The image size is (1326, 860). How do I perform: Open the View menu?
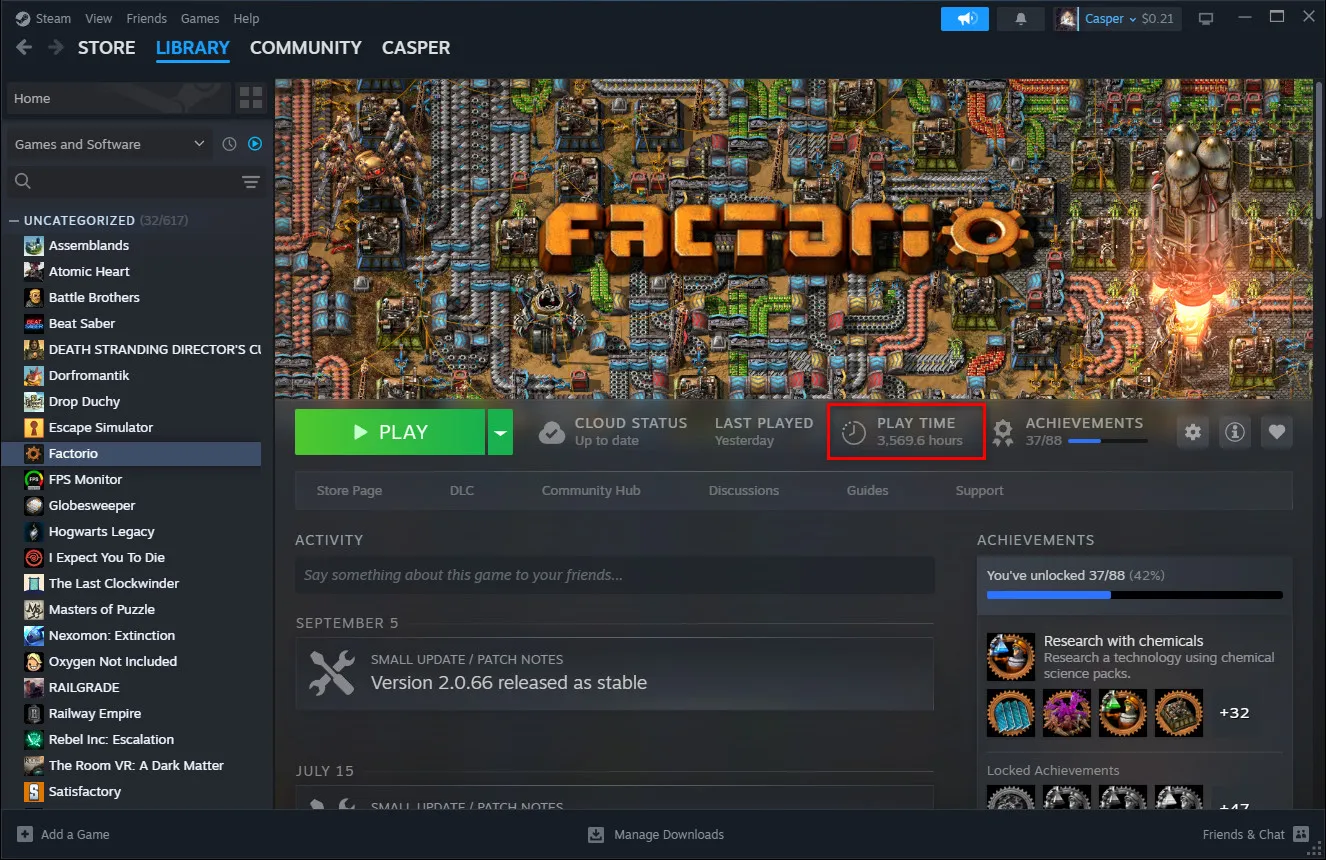coord(99,18)
